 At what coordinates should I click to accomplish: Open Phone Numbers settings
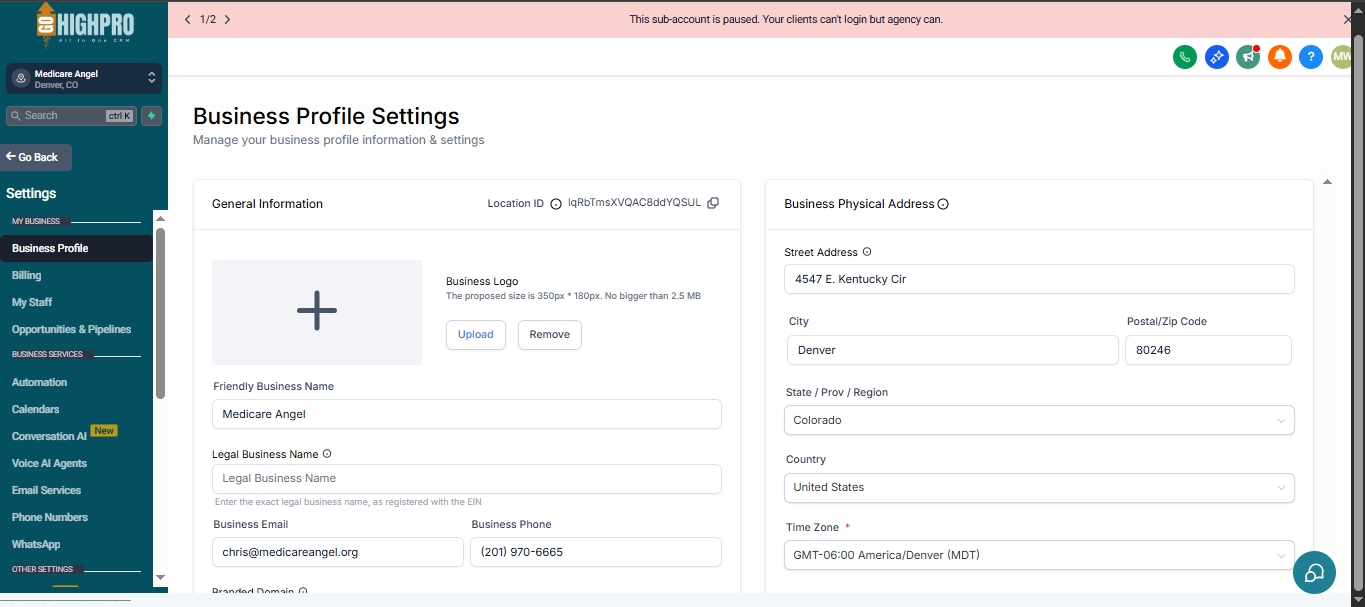coord(50,517)
